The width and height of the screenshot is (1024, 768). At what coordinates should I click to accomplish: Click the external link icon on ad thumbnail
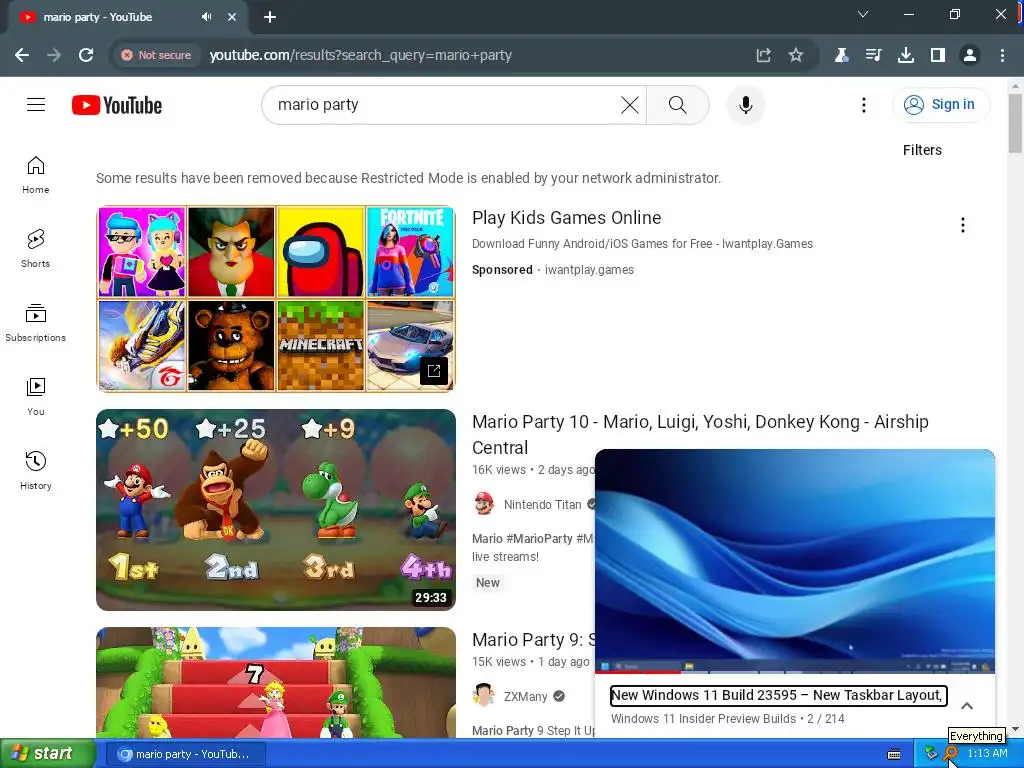434,371
